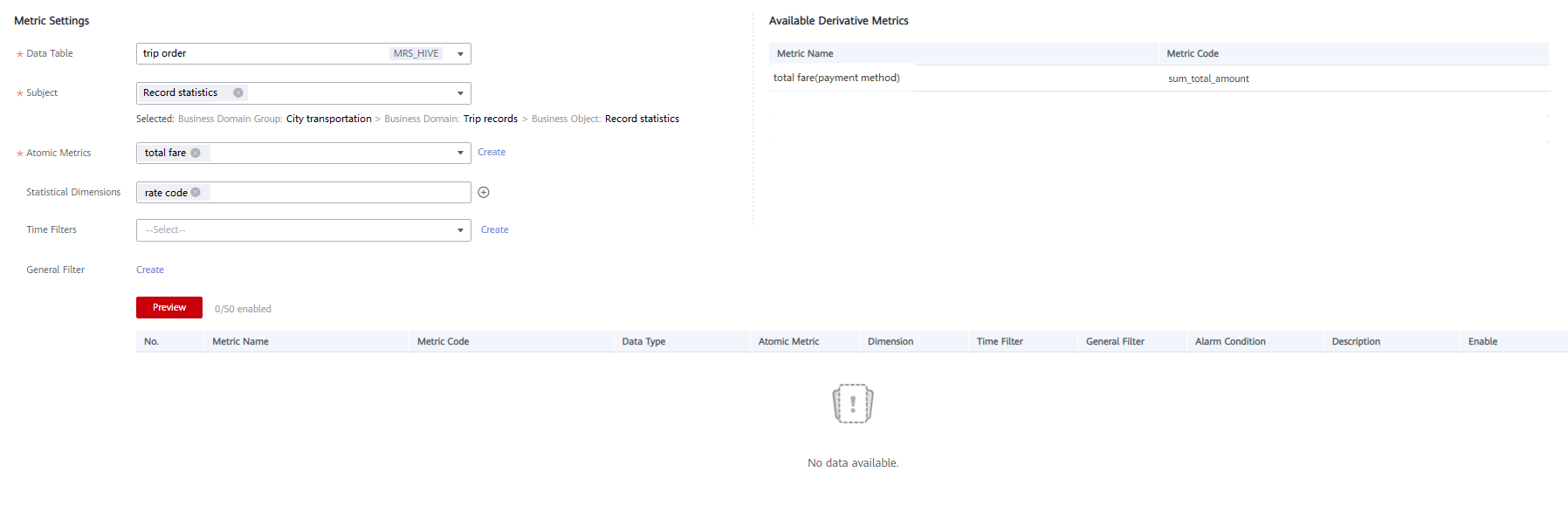The image size is (1568, 513).
Task: Click Create link next to Time Filters
Action: pyautogui.click(x=494, y=229)
